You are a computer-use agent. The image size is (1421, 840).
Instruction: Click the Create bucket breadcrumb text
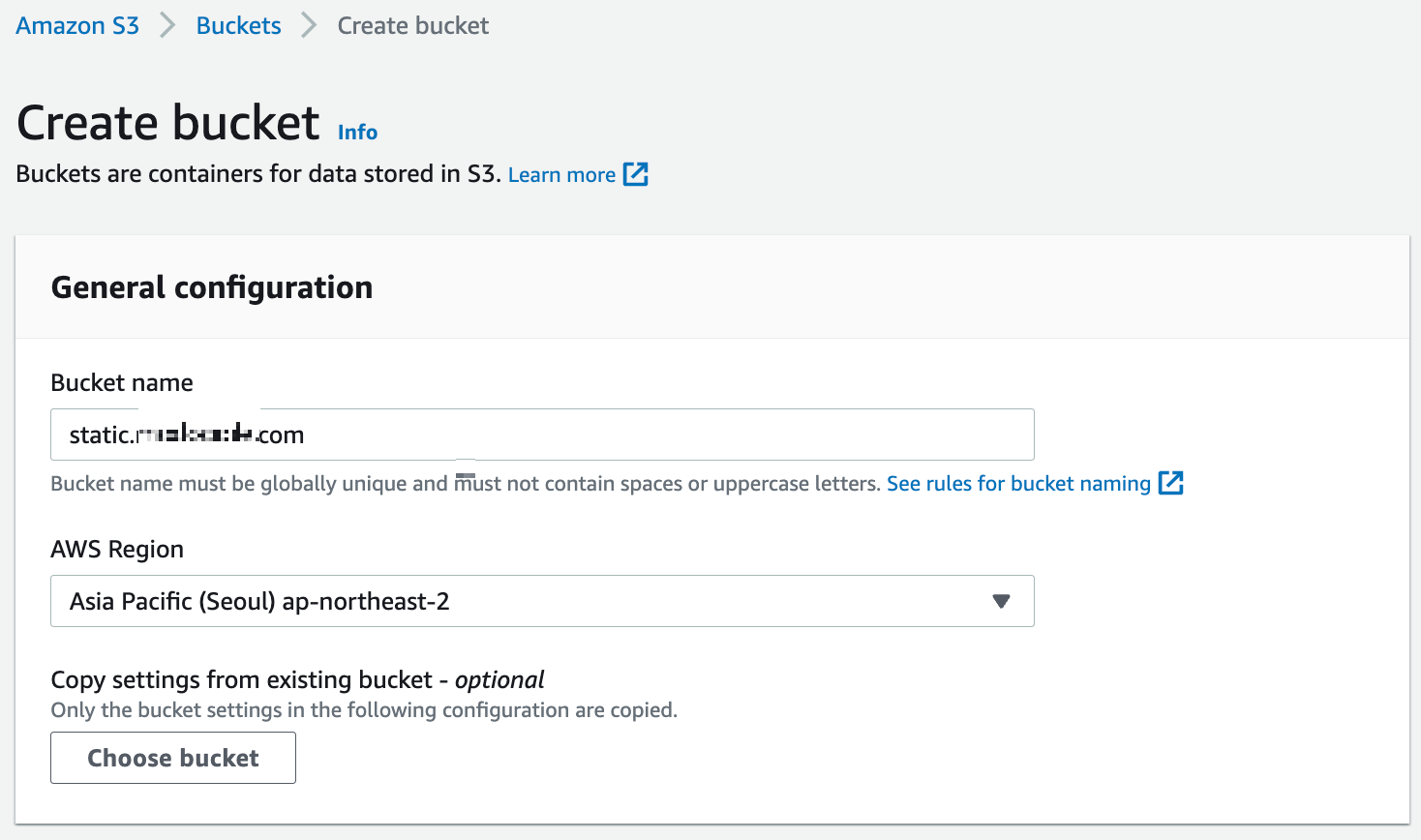pos(412,26)
